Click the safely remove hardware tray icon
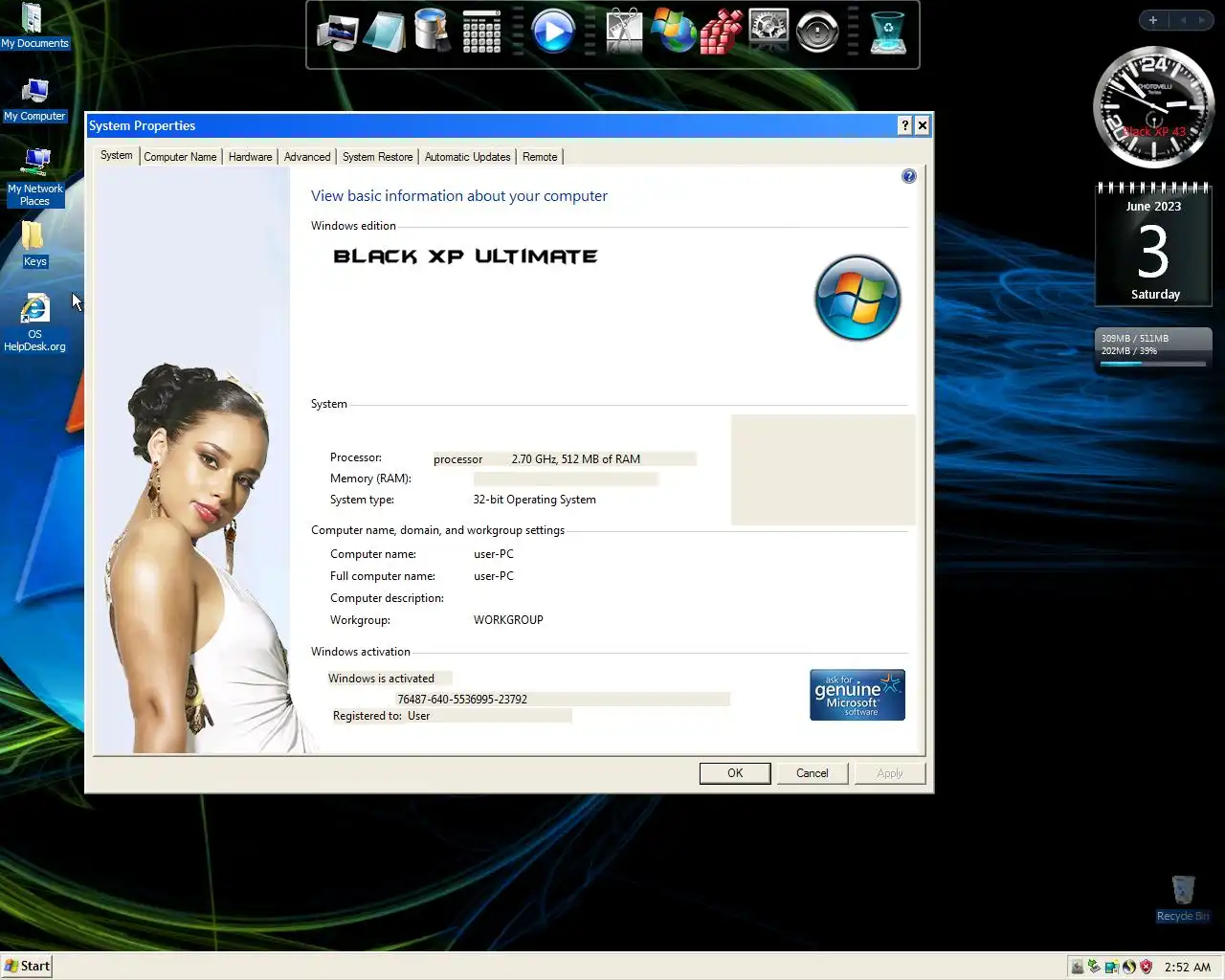The height and width of the screenshot is (980, 1225). click(x=1094, y=967)
